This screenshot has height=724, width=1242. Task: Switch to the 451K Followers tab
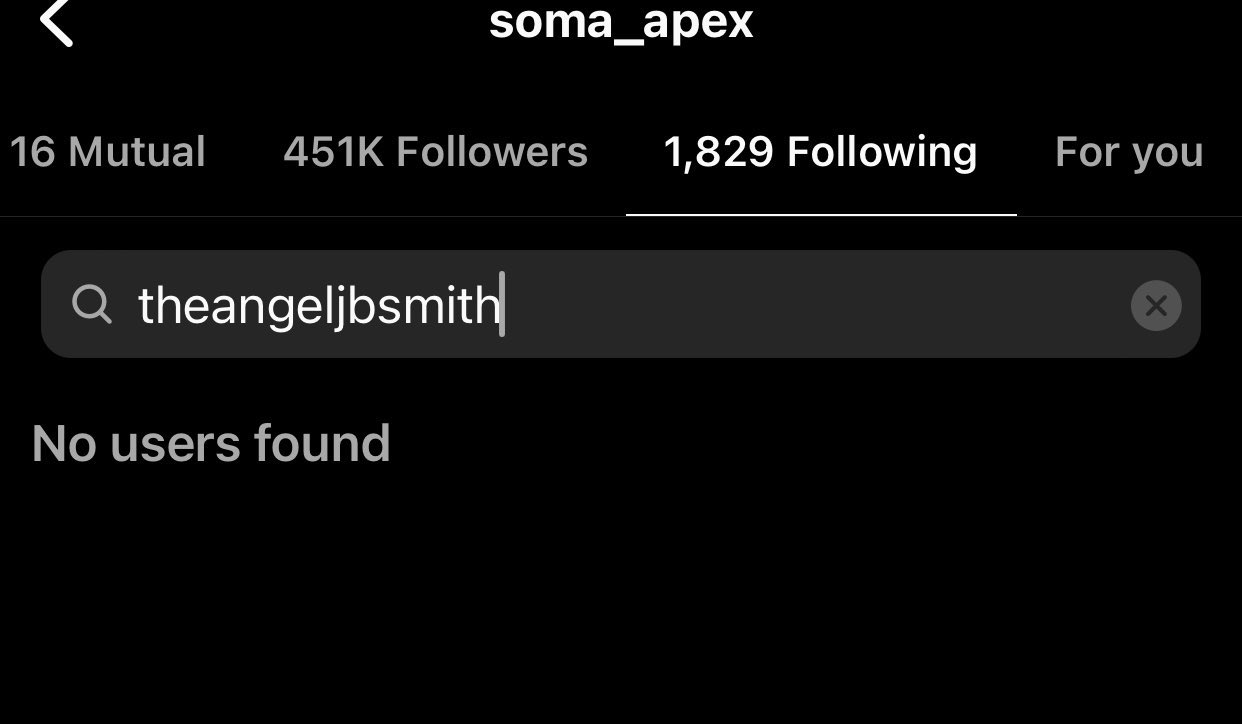[435, 152]
